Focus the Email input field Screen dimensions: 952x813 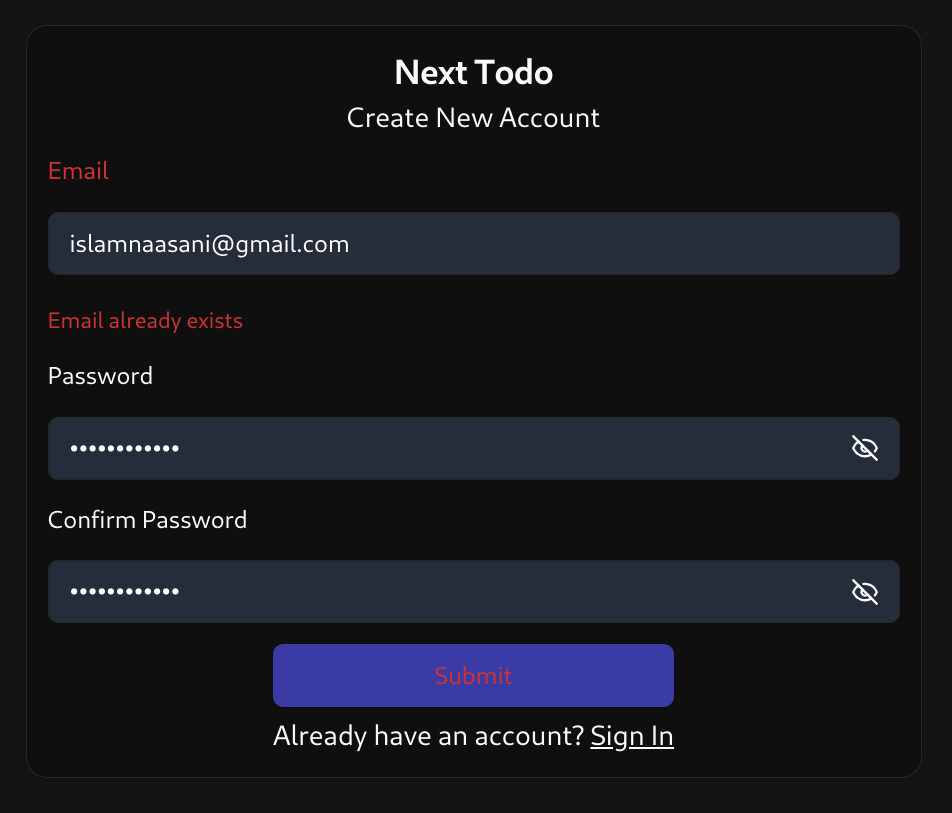pos(474,243)
